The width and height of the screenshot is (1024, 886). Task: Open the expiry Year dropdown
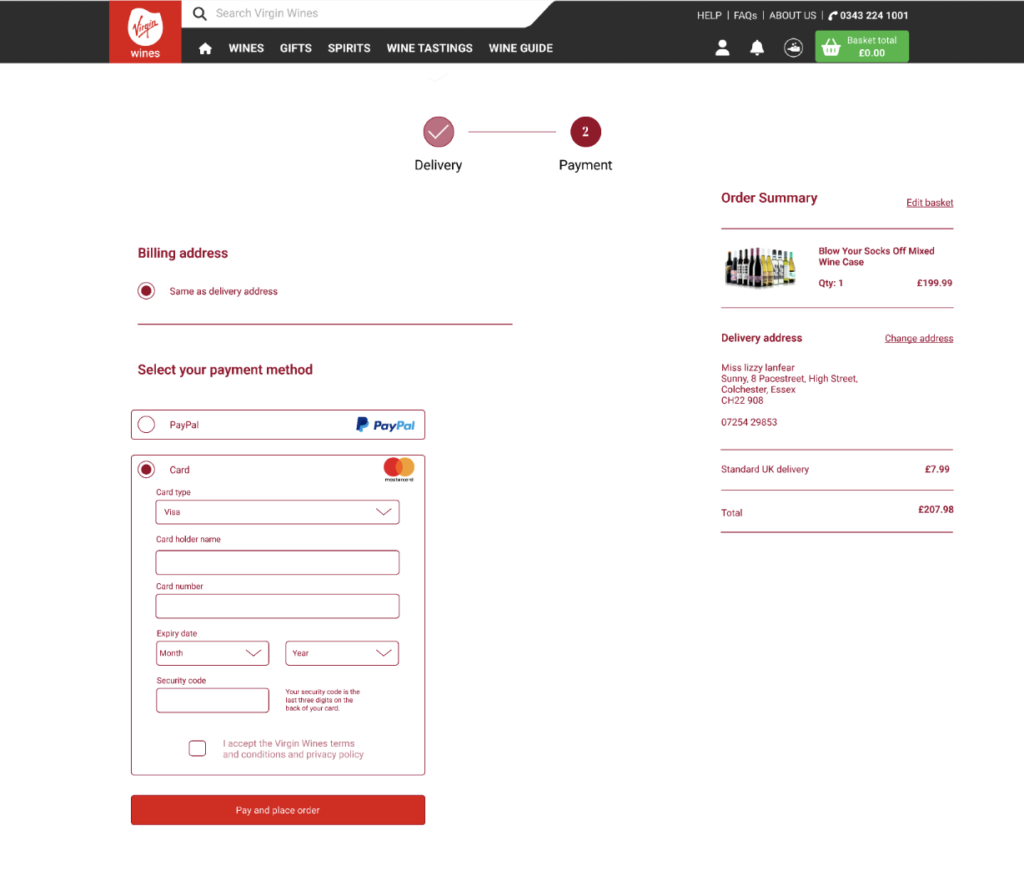[x=342, y=654]
